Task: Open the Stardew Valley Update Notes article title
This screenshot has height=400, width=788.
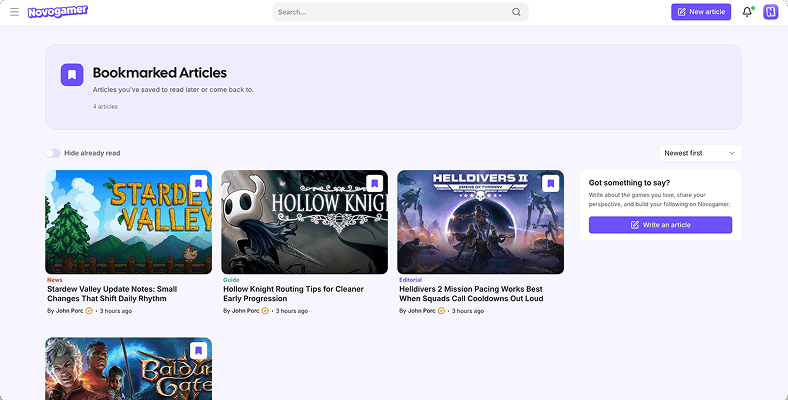Action: 112,294
